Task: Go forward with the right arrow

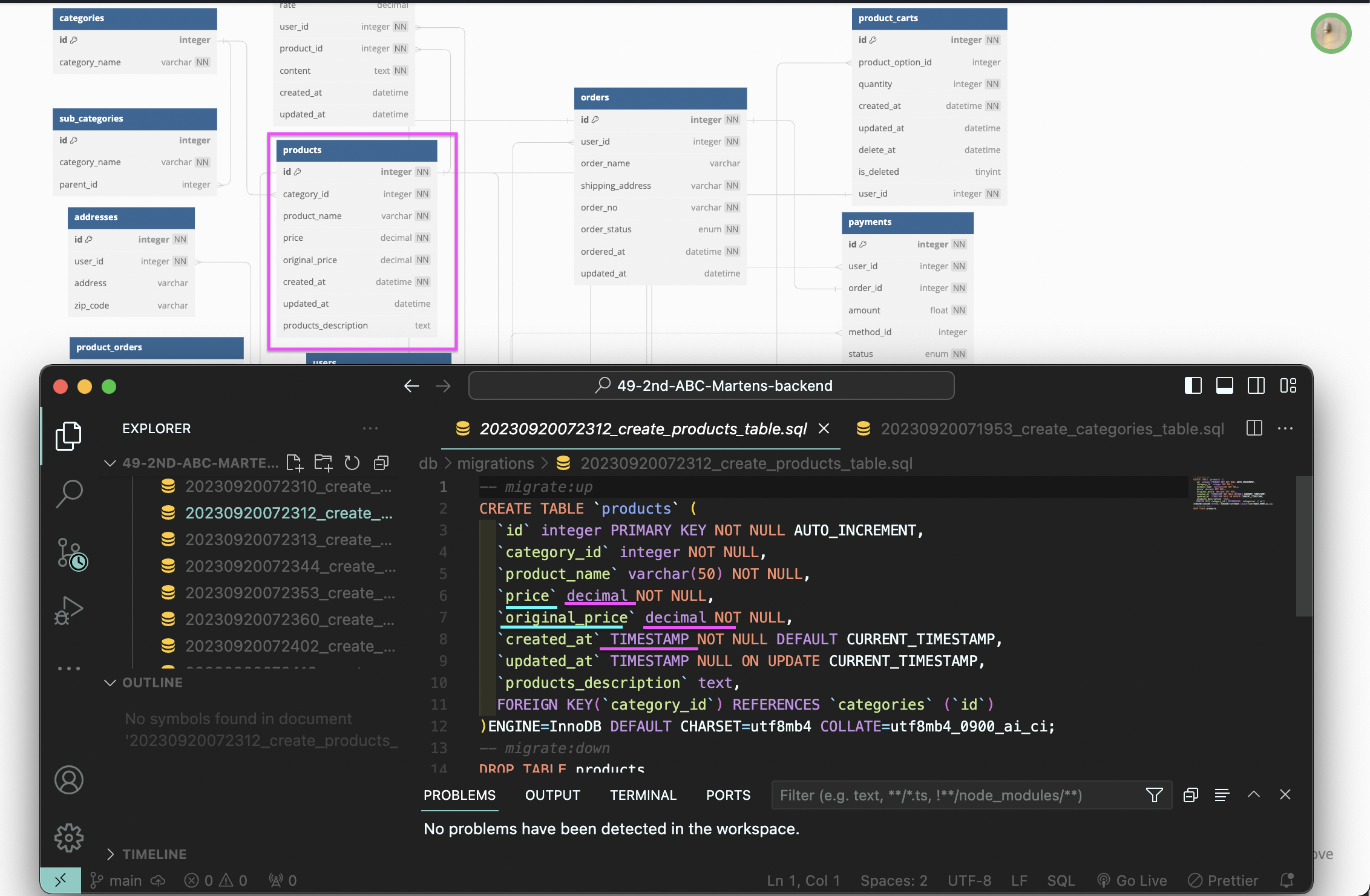Action: point(443,386)
